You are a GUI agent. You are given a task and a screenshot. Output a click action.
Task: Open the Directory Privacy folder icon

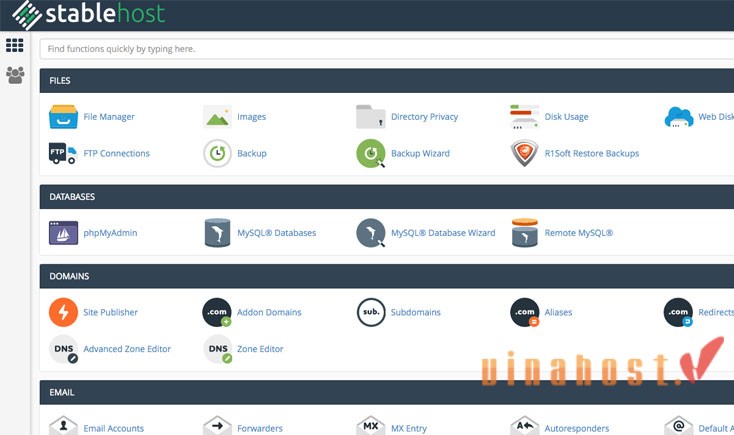(x=371, y=117)
